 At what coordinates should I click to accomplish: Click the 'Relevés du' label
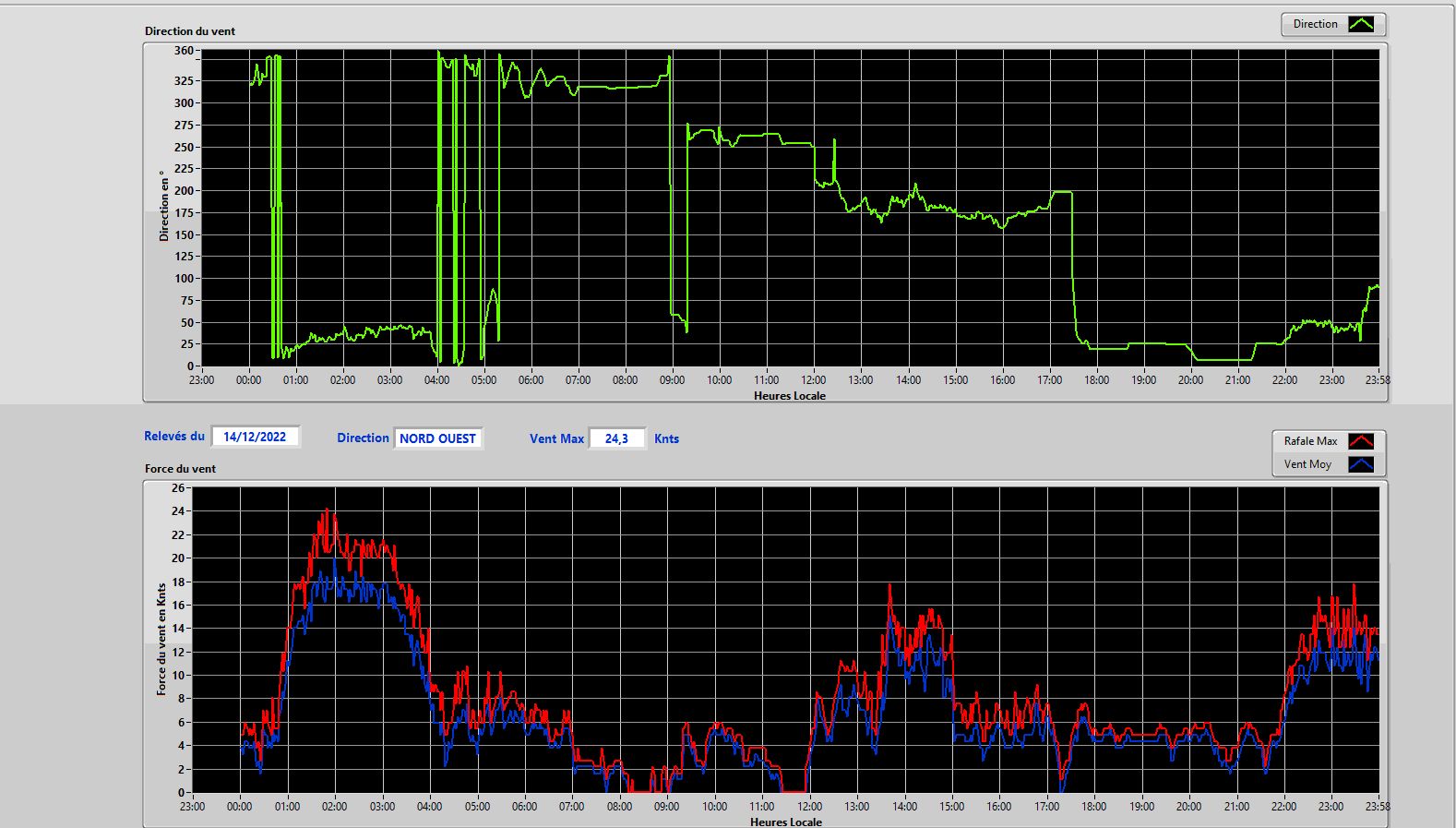click(174, 436)
